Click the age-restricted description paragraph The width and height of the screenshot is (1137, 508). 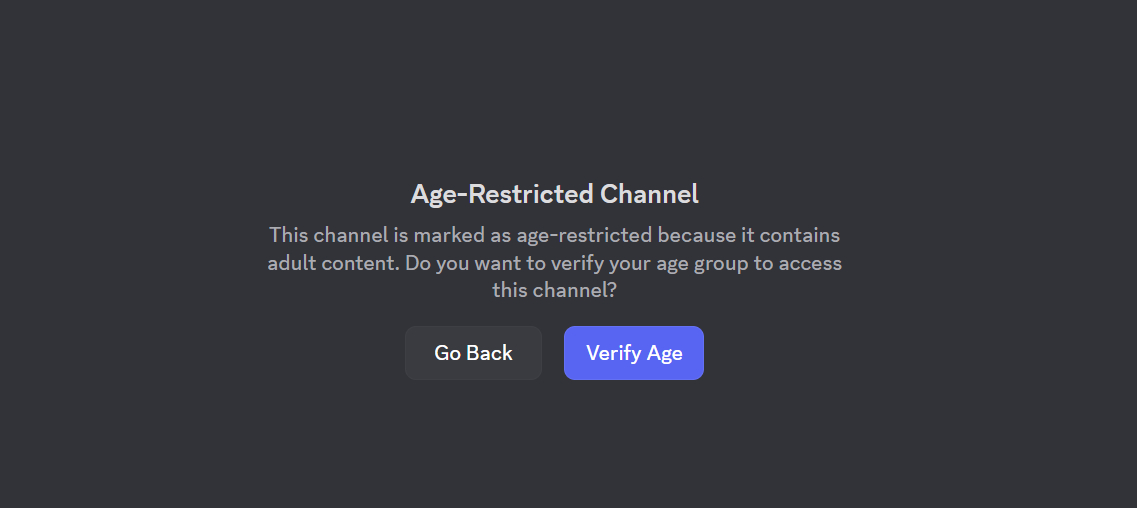tap(555, 262)
